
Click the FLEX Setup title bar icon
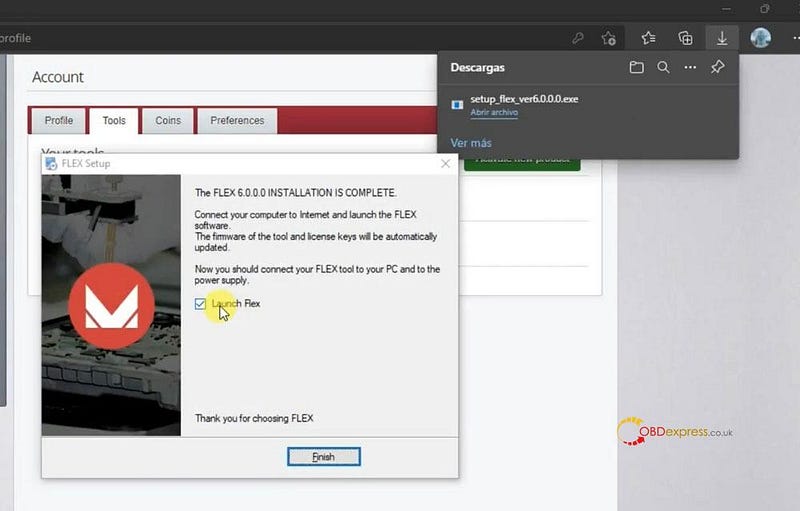pos(51,164)
